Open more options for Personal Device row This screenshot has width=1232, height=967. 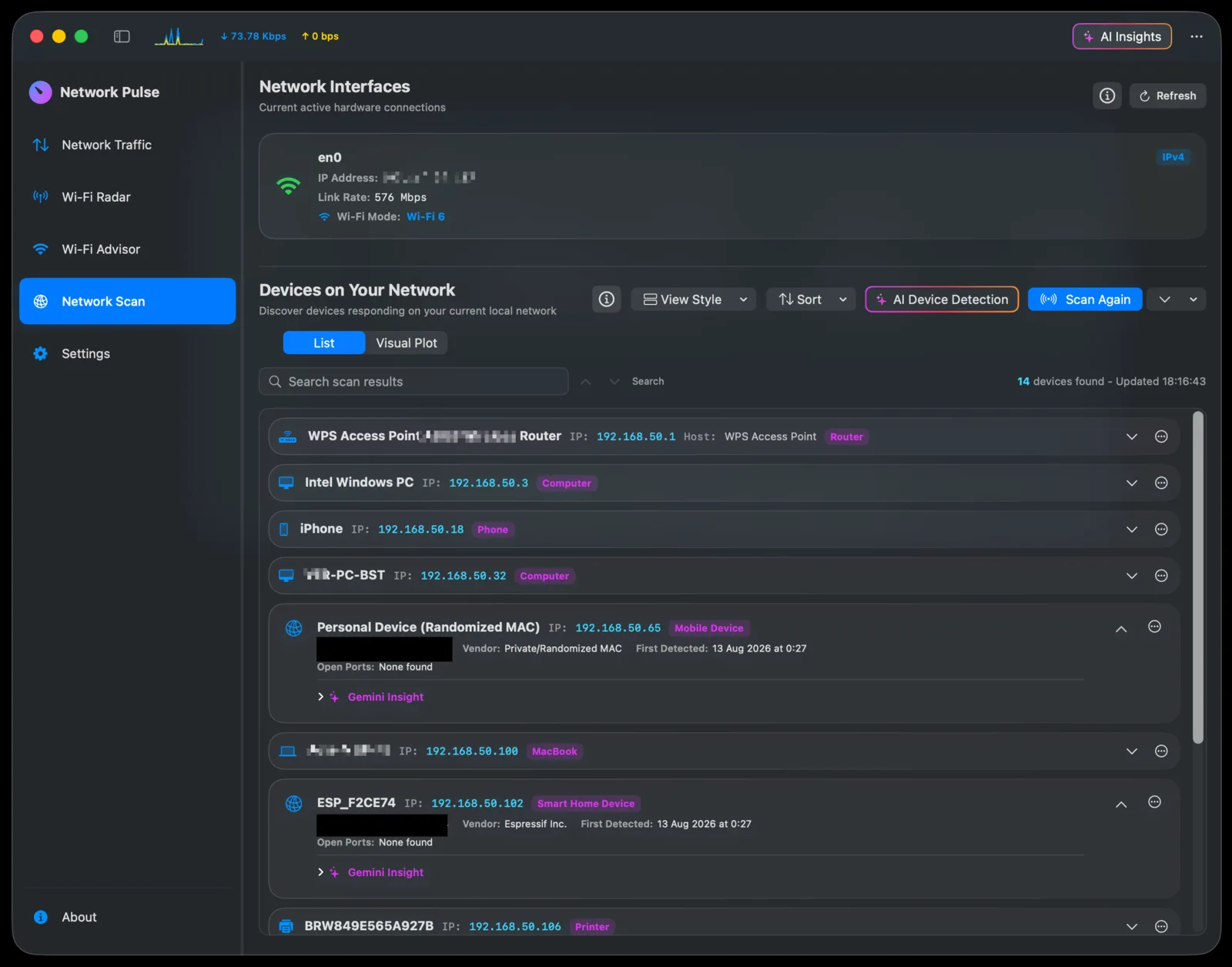[x=1154, y=627]
